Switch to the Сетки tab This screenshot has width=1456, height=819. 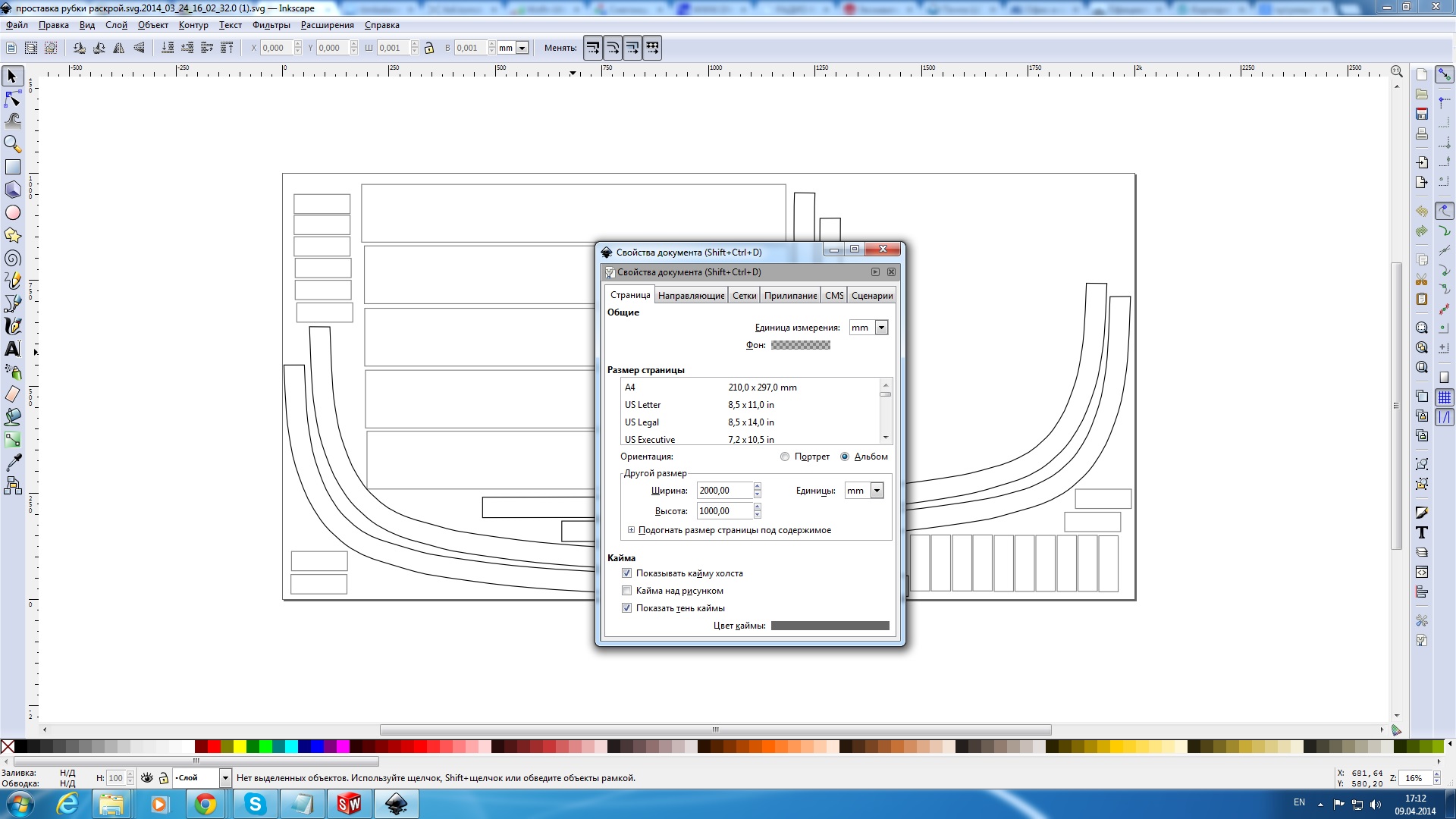pos(744,296)
